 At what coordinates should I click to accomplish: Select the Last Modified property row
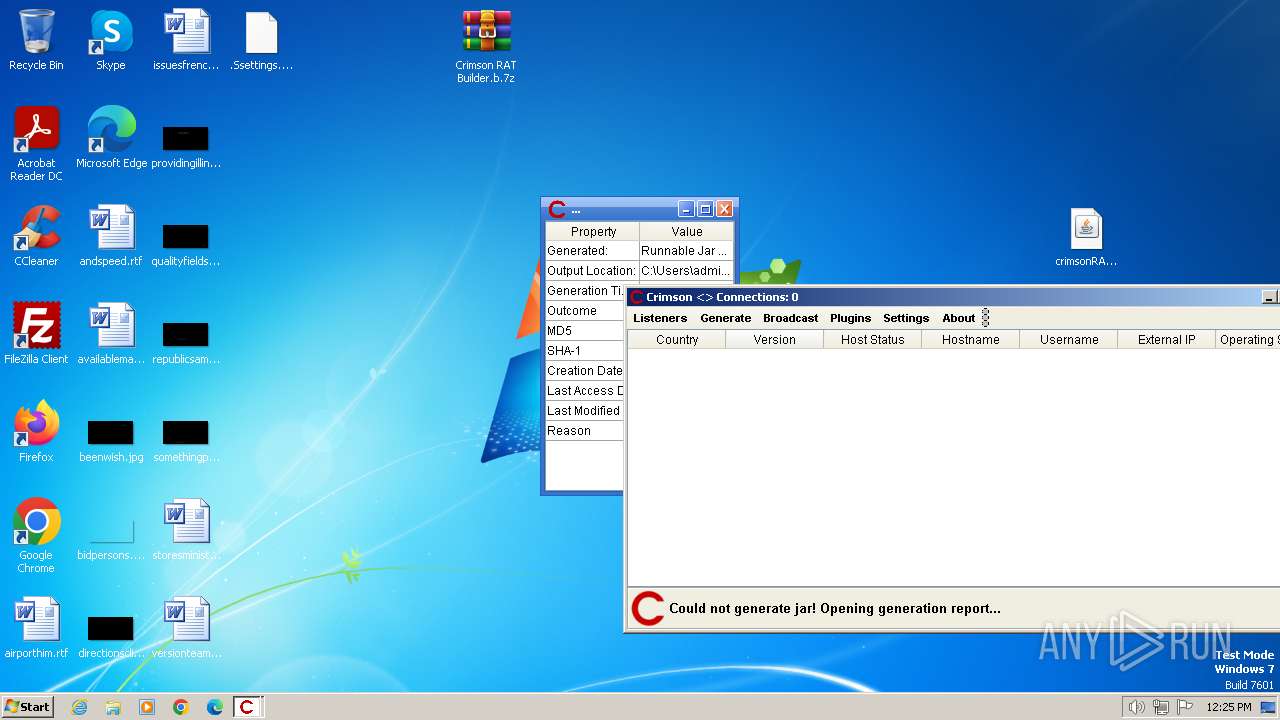[x=585, y=411]
